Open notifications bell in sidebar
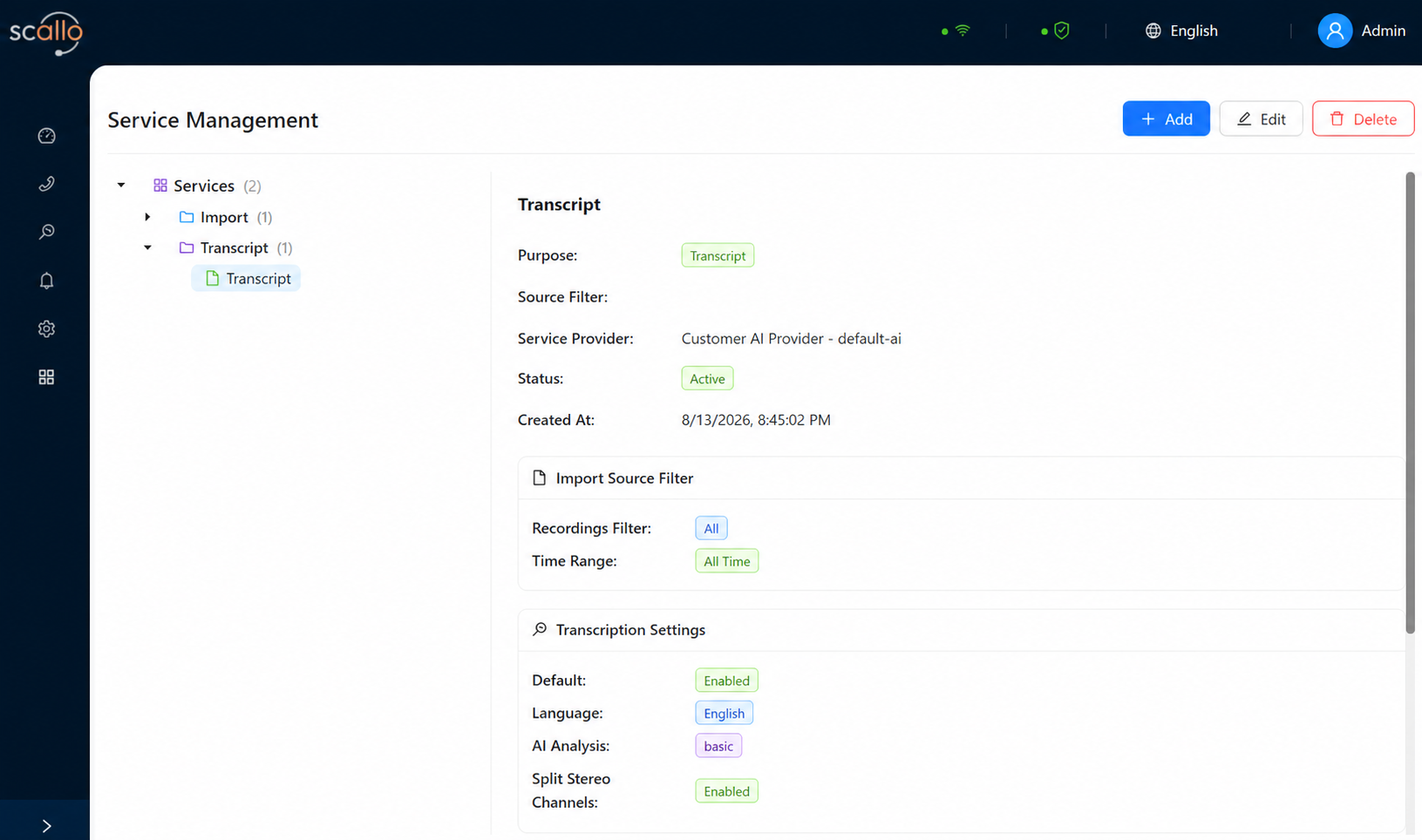Viewport: 1422px width, 840px height. pos(46,281)
